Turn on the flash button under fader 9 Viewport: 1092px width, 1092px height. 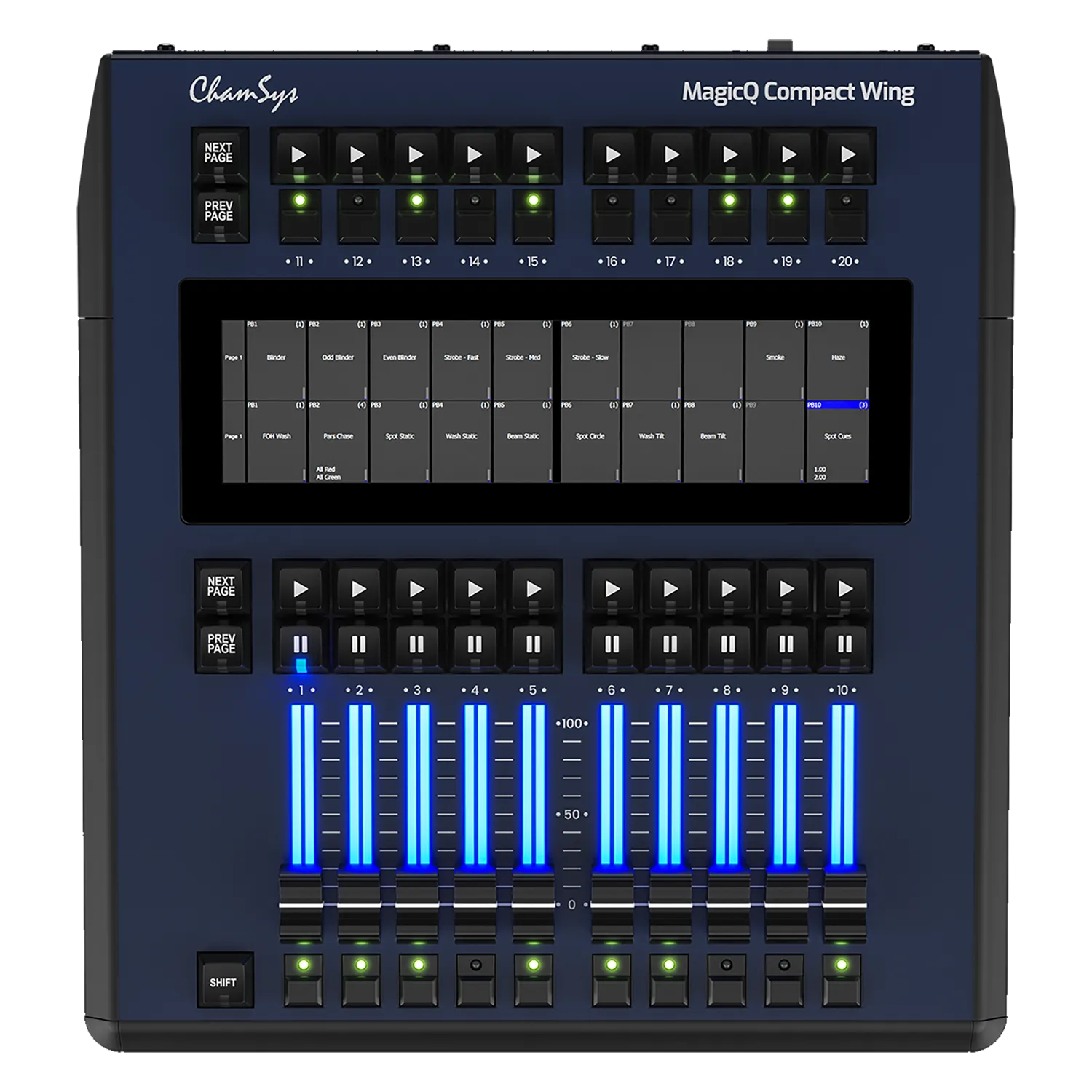[784, 980]
